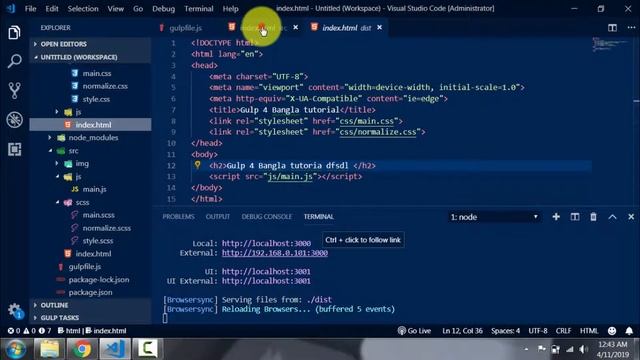This screenshot has height=360, width=640.
Task: Follow the Local http://localhost:3000 link
Action: (266, 243)
